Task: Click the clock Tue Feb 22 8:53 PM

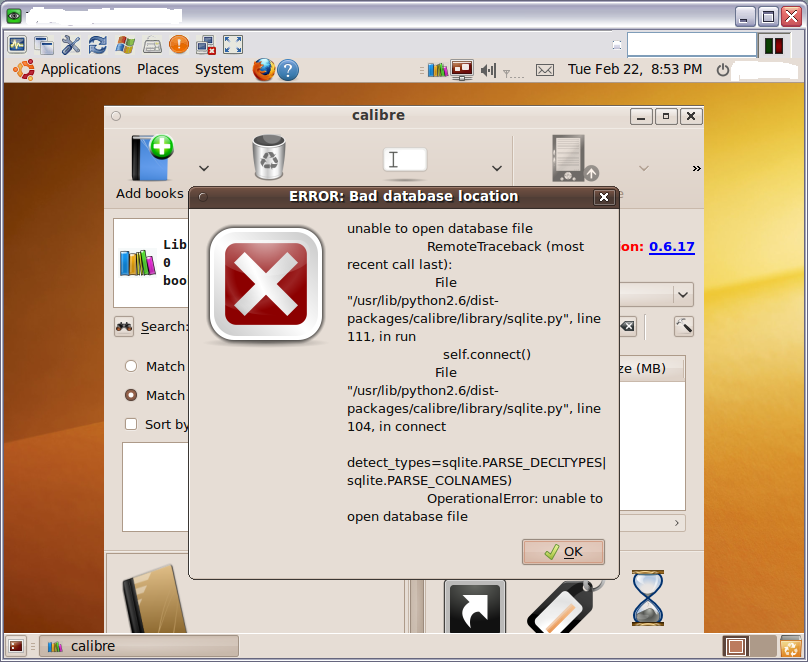Action: (x=635, y=69)
